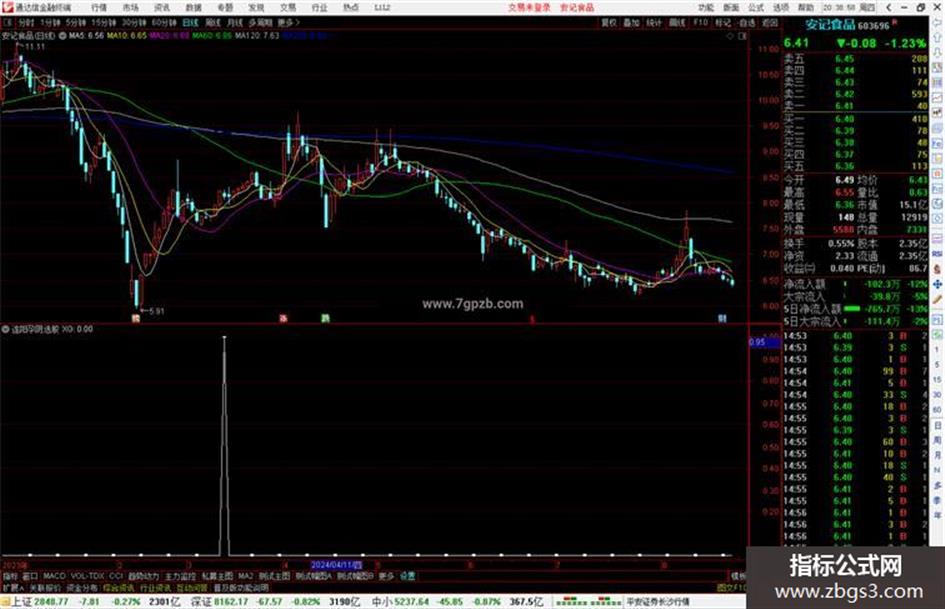
Task: Switch chart to 5分钟 period
Action: click(x=76, y=23)
